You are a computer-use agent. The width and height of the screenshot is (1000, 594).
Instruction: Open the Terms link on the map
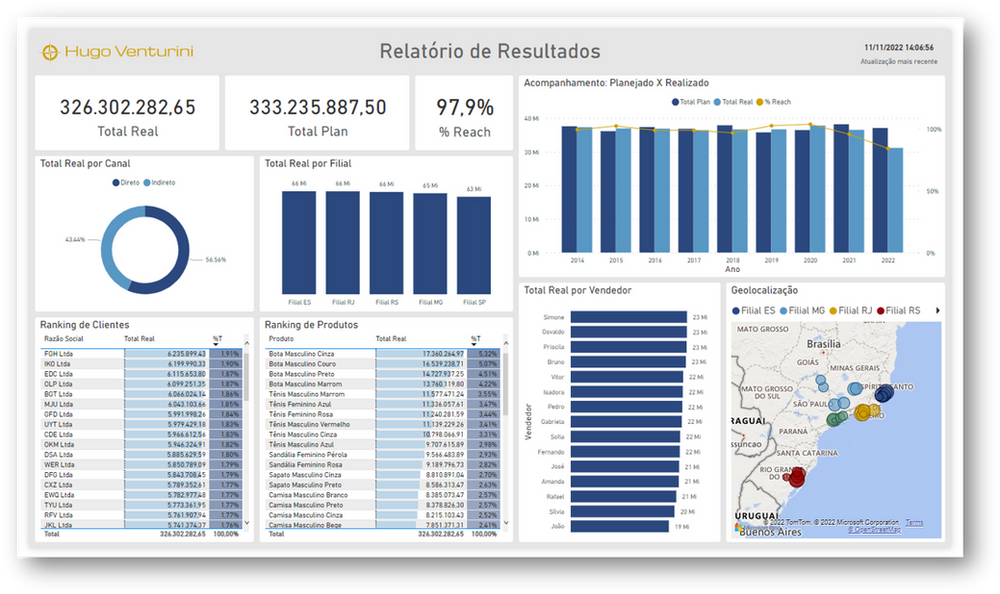[x=913, y=523]
